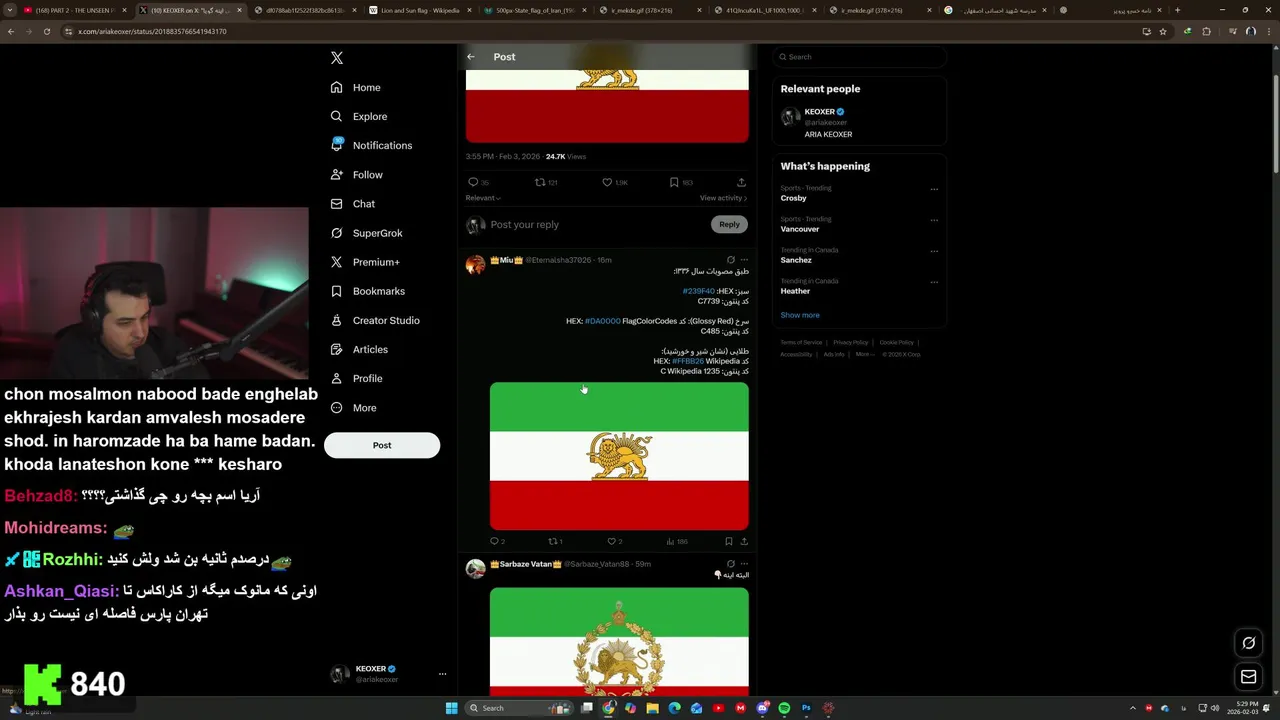Open more options for Heather trend

[x=934, y=282]
